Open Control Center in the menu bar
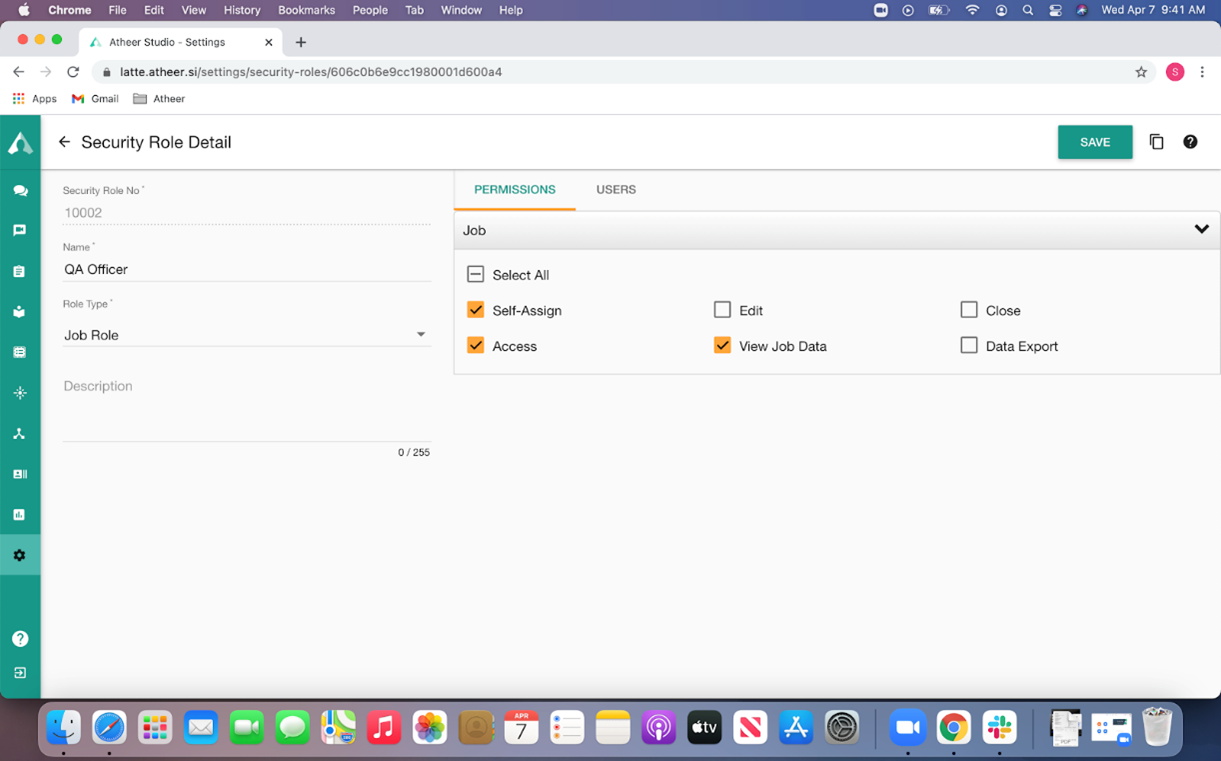 [1055, 10]
